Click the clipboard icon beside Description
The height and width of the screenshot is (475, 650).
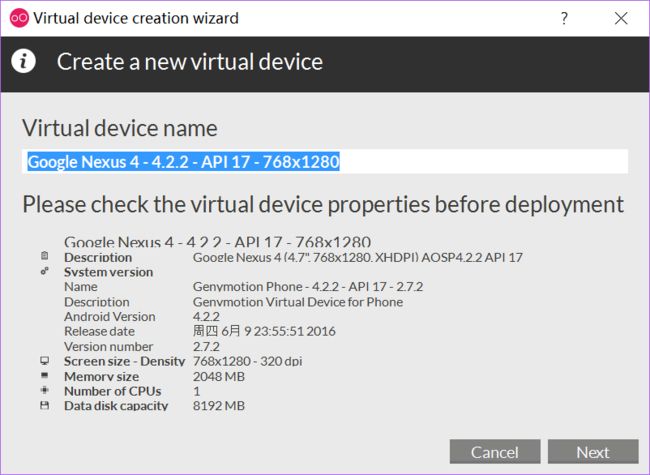[45, 255]
